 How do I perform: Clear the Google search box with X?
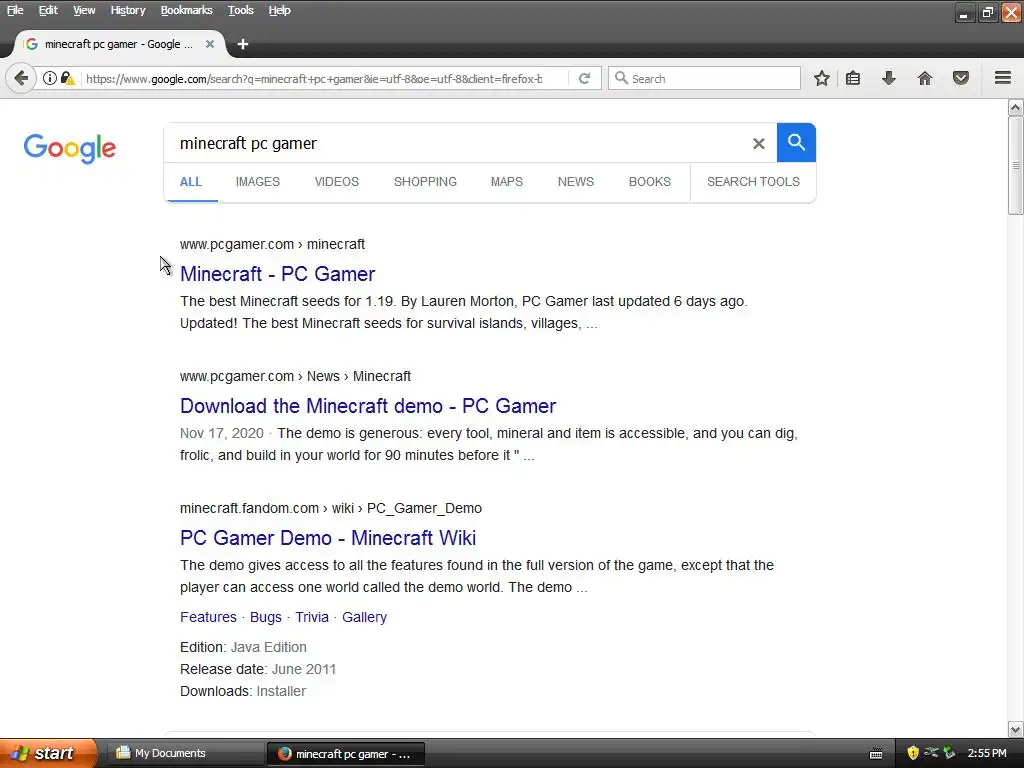click(758, 144)
